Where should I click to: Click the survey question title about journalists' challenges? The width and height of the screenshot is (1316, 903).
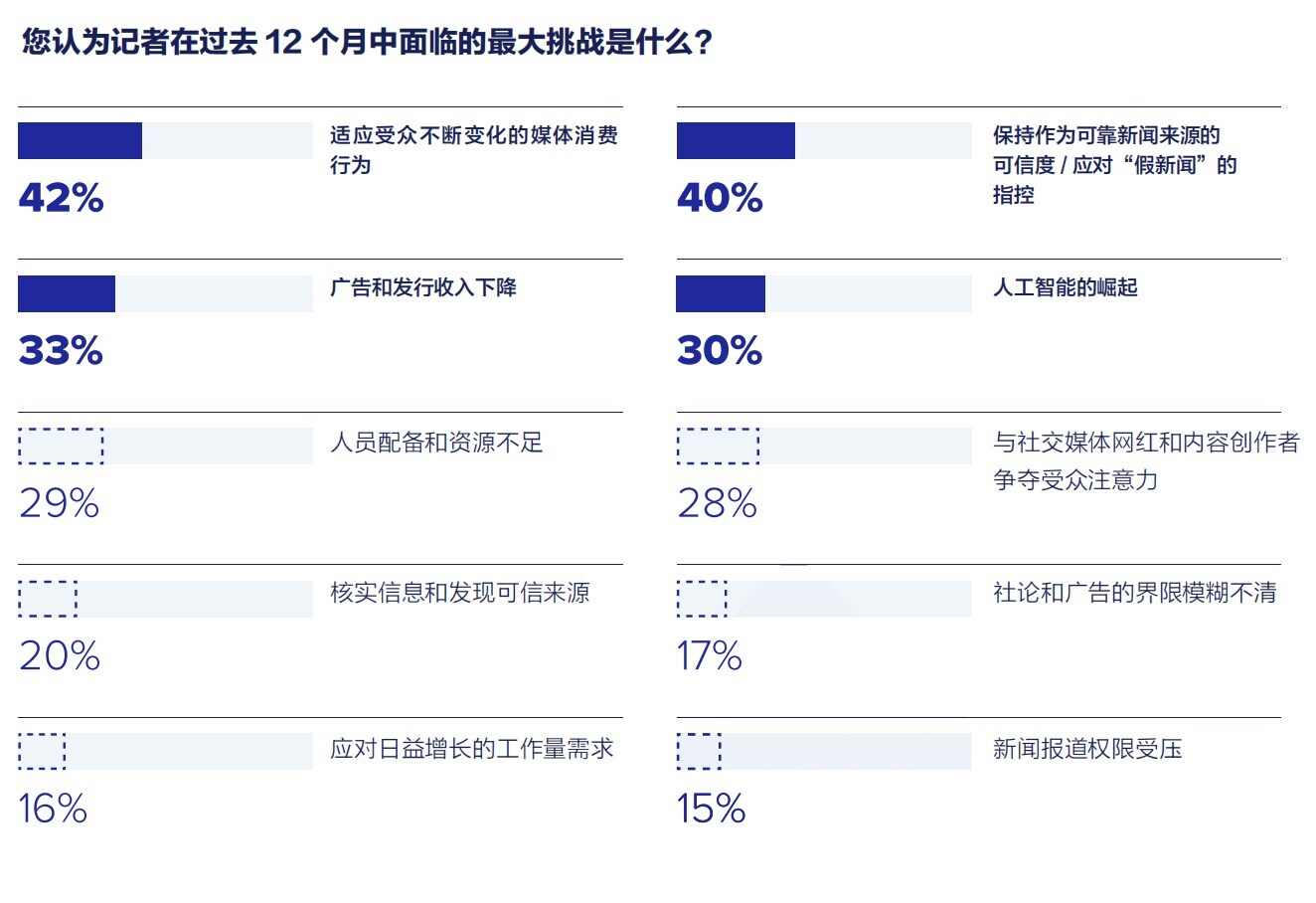367,43
